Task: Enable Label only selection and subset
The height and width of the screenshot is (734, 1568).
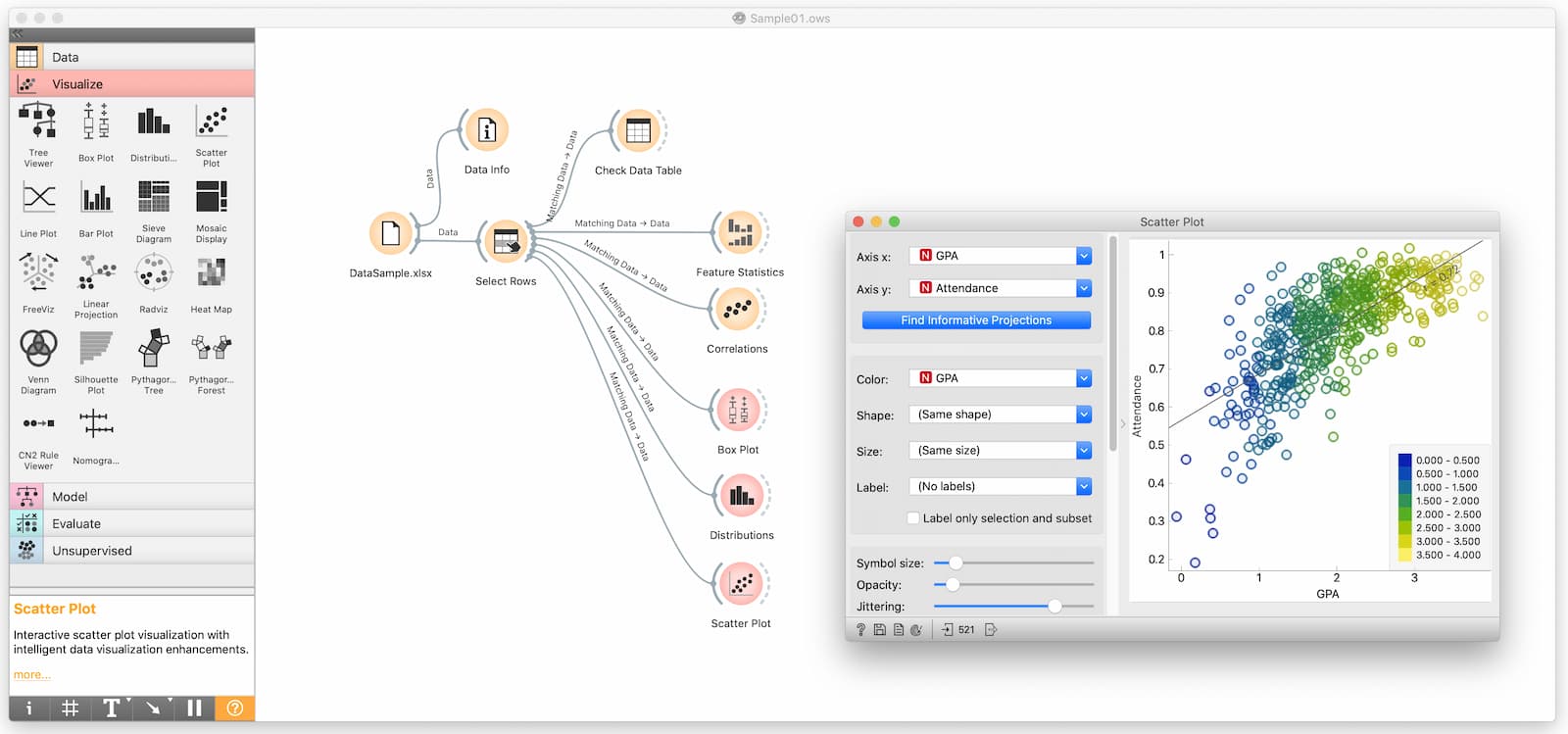Action: [x=913, y=518]
